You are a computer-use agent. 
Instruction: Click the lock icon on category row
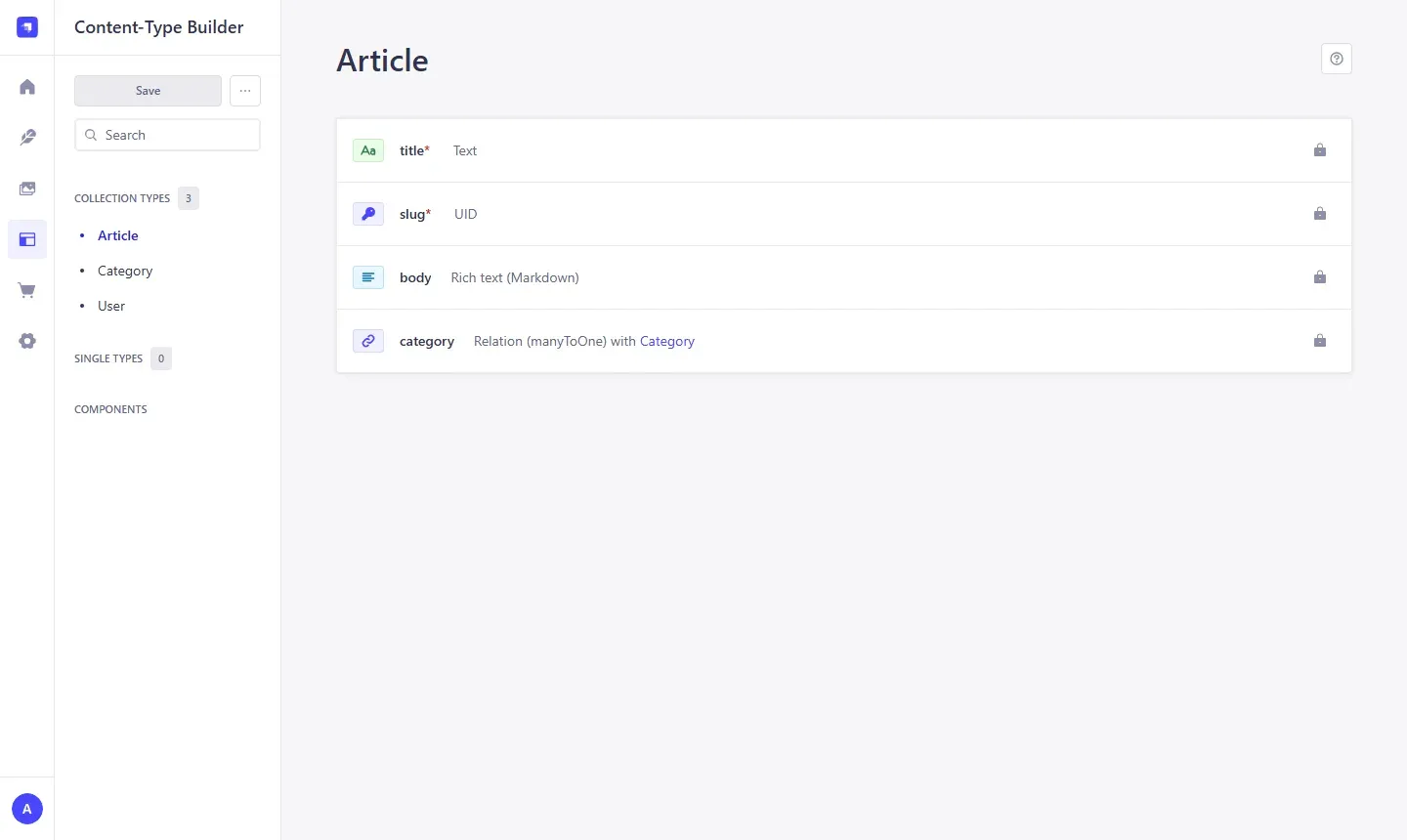[x=1320, y=341]
